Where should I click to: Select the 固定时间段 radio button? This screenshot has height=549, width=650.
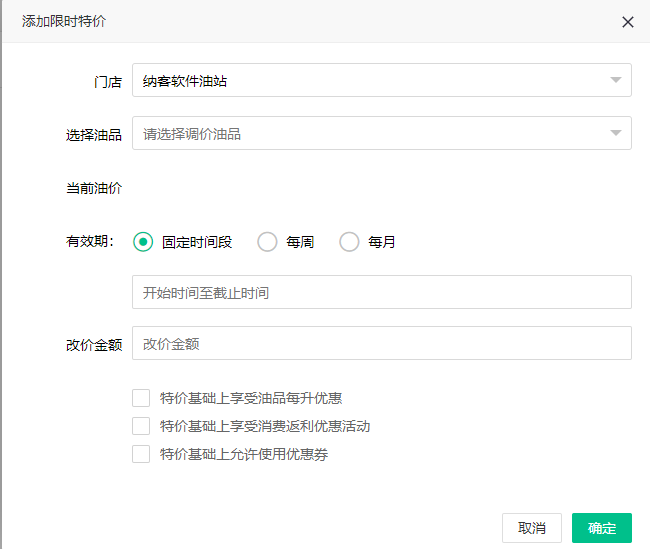[x=143, y=242]
